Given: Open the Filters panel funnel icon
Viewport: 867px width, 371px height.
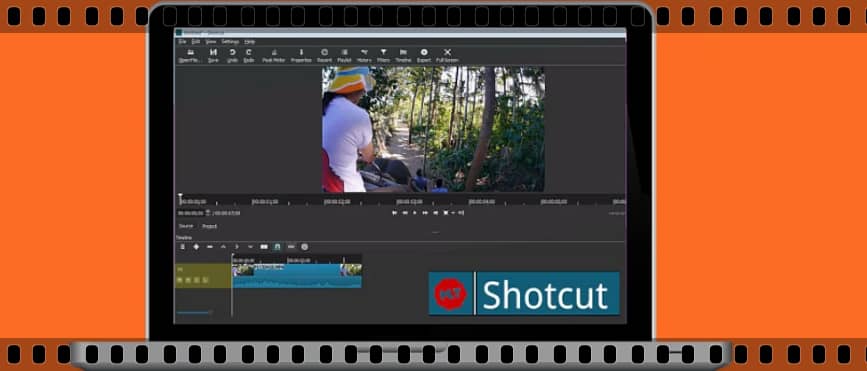Looking at the screenshot, I should [x=383, y=55].
